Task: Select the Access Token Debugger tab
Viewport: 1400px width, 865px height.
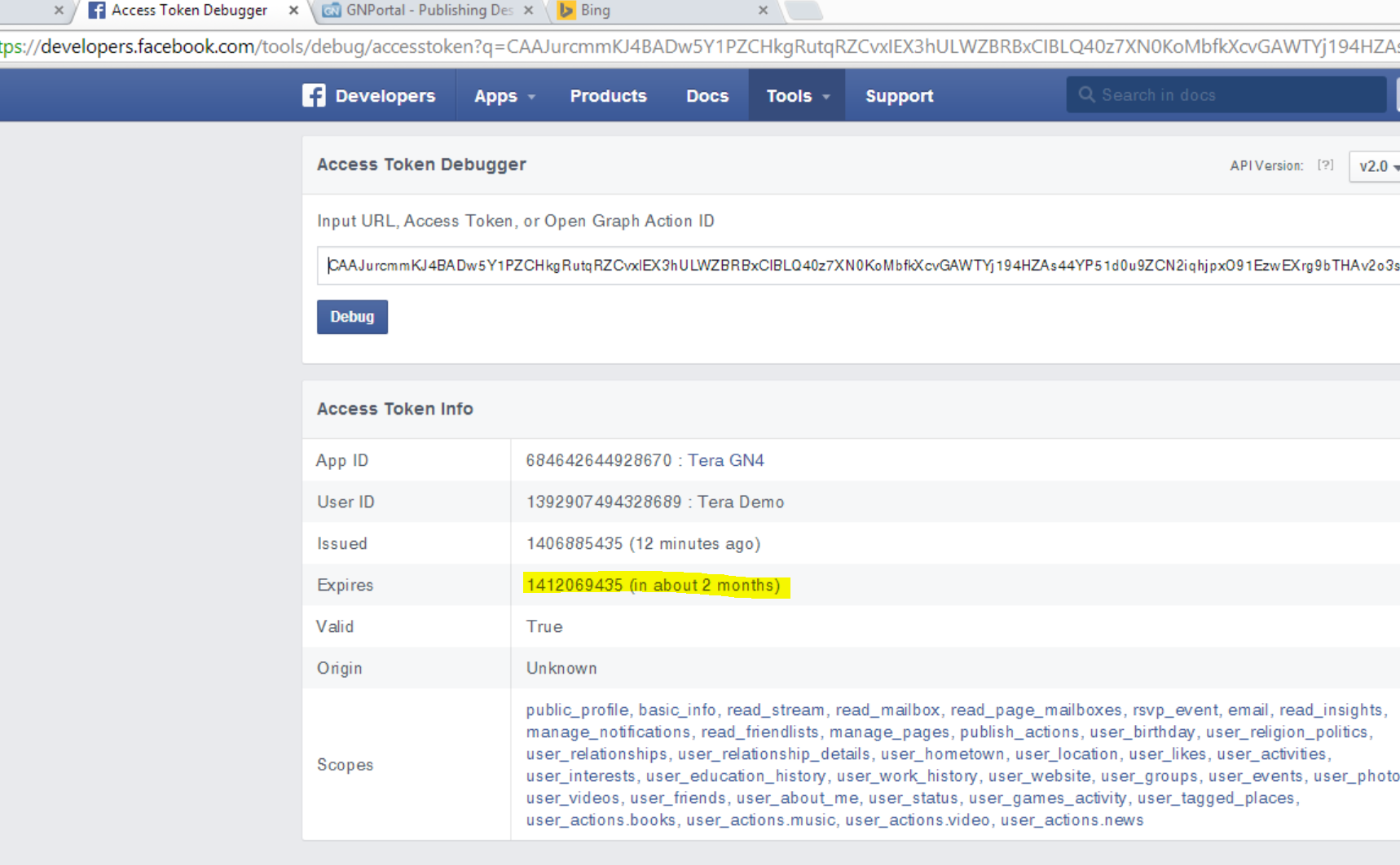Action: 189,11
